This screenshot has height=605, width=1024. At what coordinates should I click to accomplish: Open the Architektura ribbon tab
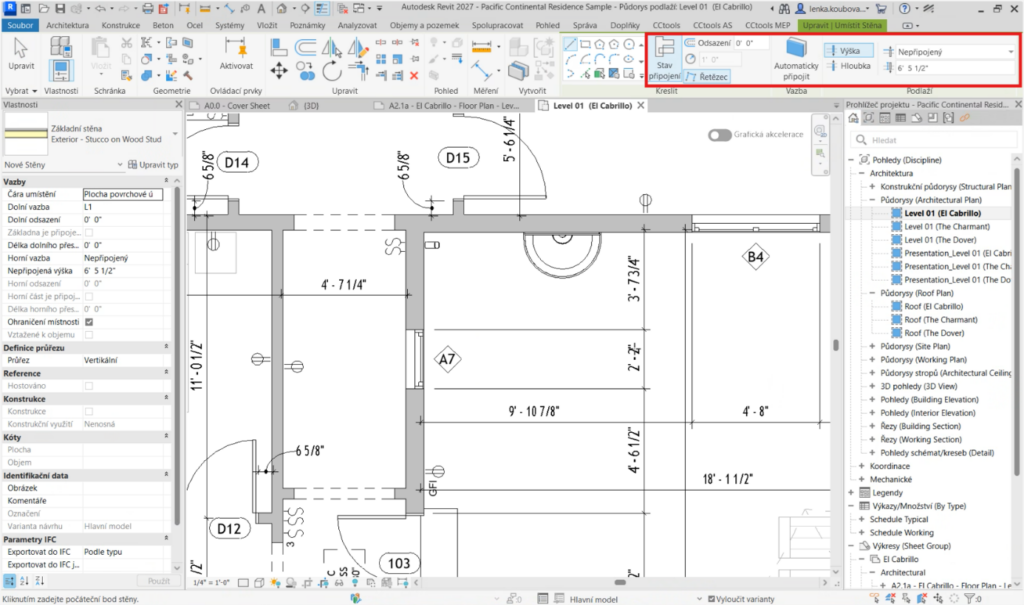click(x=67, y=23)
